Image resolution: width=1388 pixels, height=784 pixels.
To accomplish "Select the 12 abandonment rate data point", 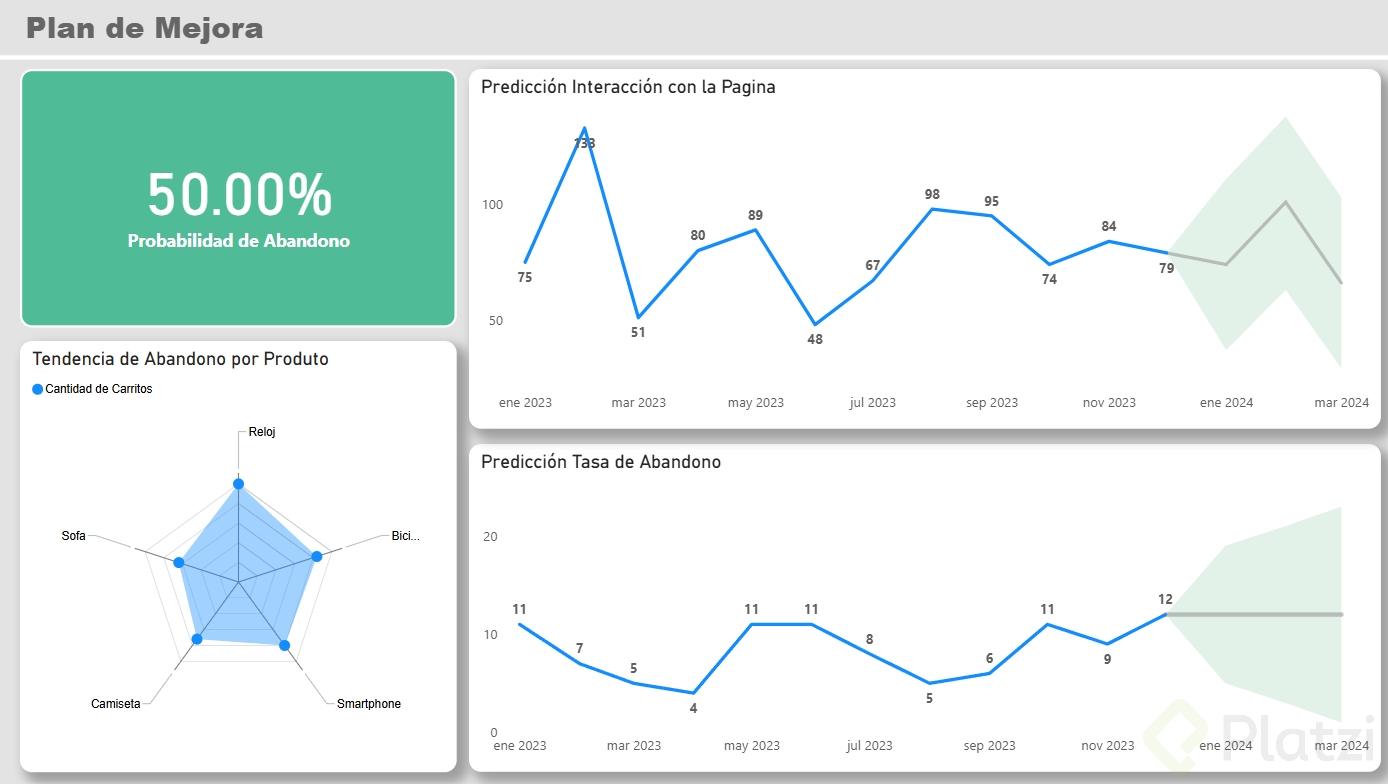I will click(x=1166, y=614).
